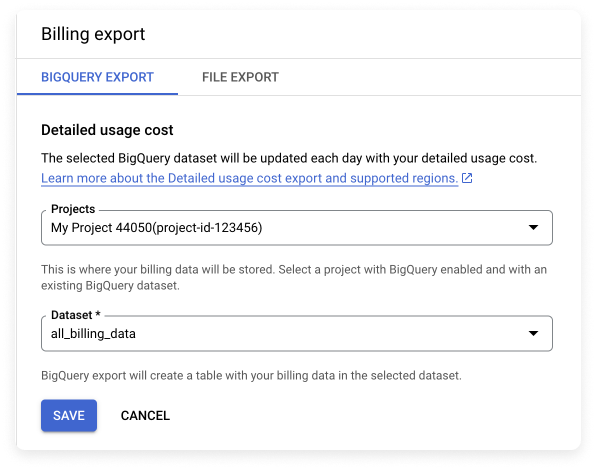This screenshot has width=596, height=470.
Task: Switch to the BigQuery Export tab
Action: [x=97, y=77]
